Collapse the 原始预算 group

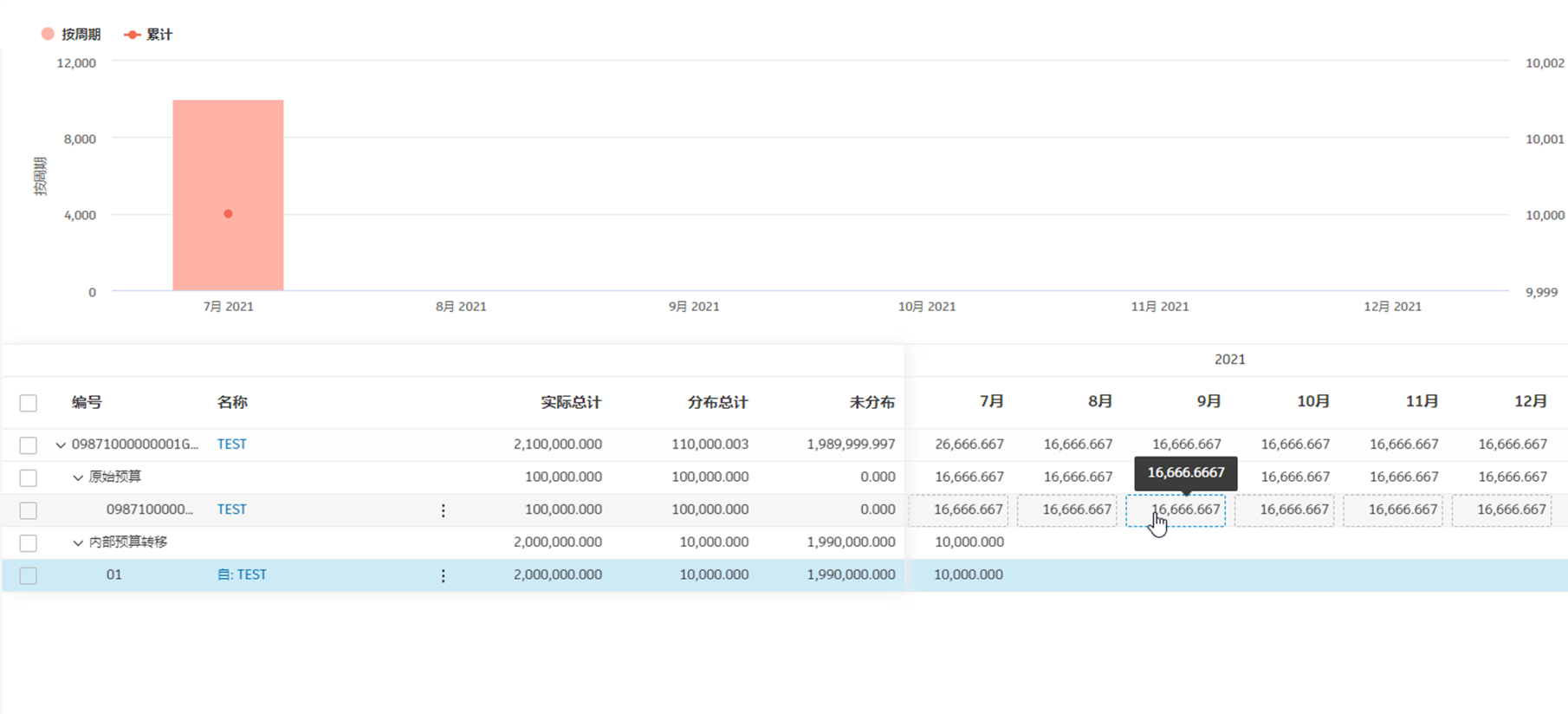[78, 477]
